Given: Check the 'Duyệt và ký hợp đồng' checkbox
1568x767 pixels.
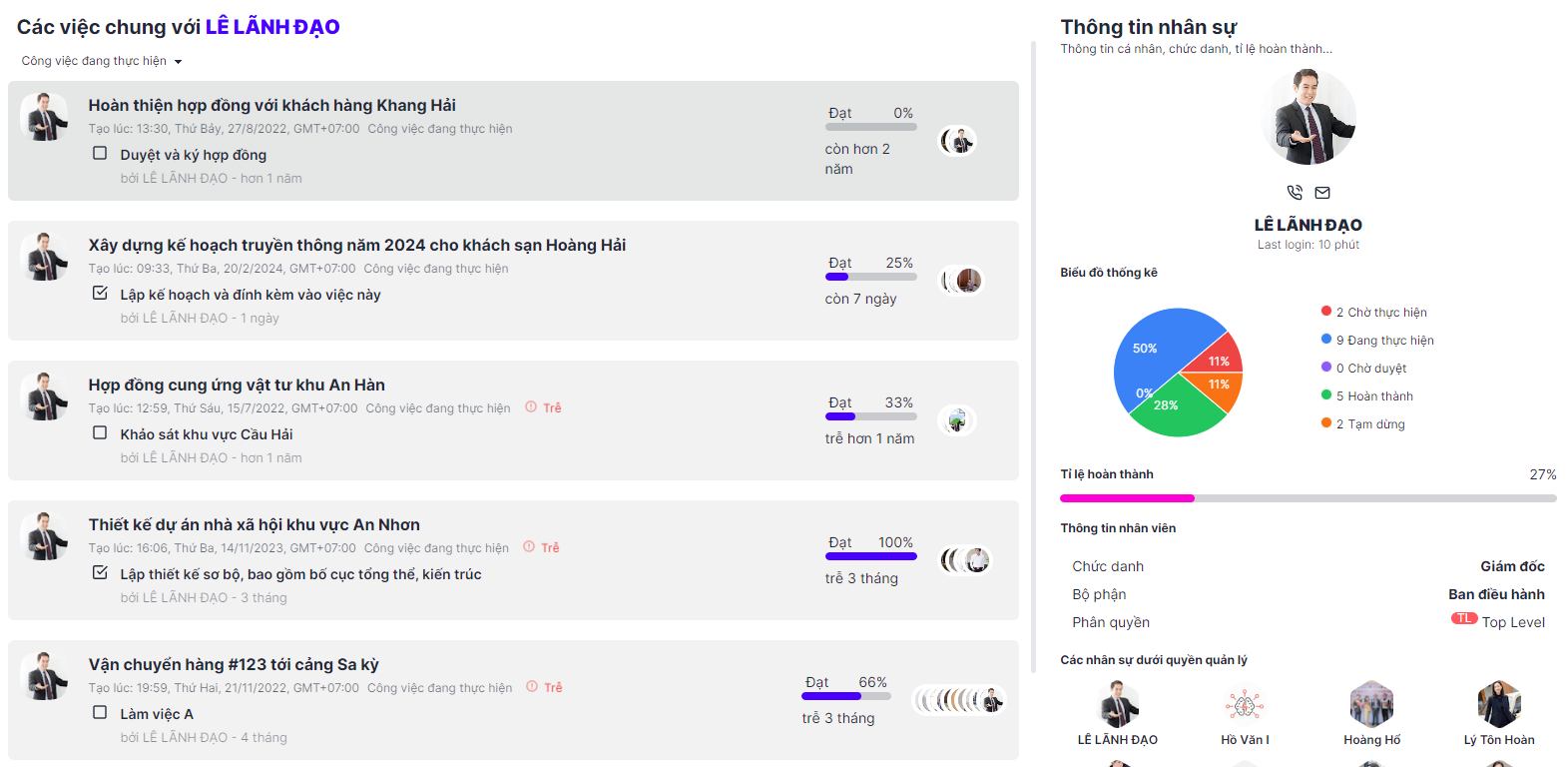Looking at the screenshot, I should (x=100, y=154).
